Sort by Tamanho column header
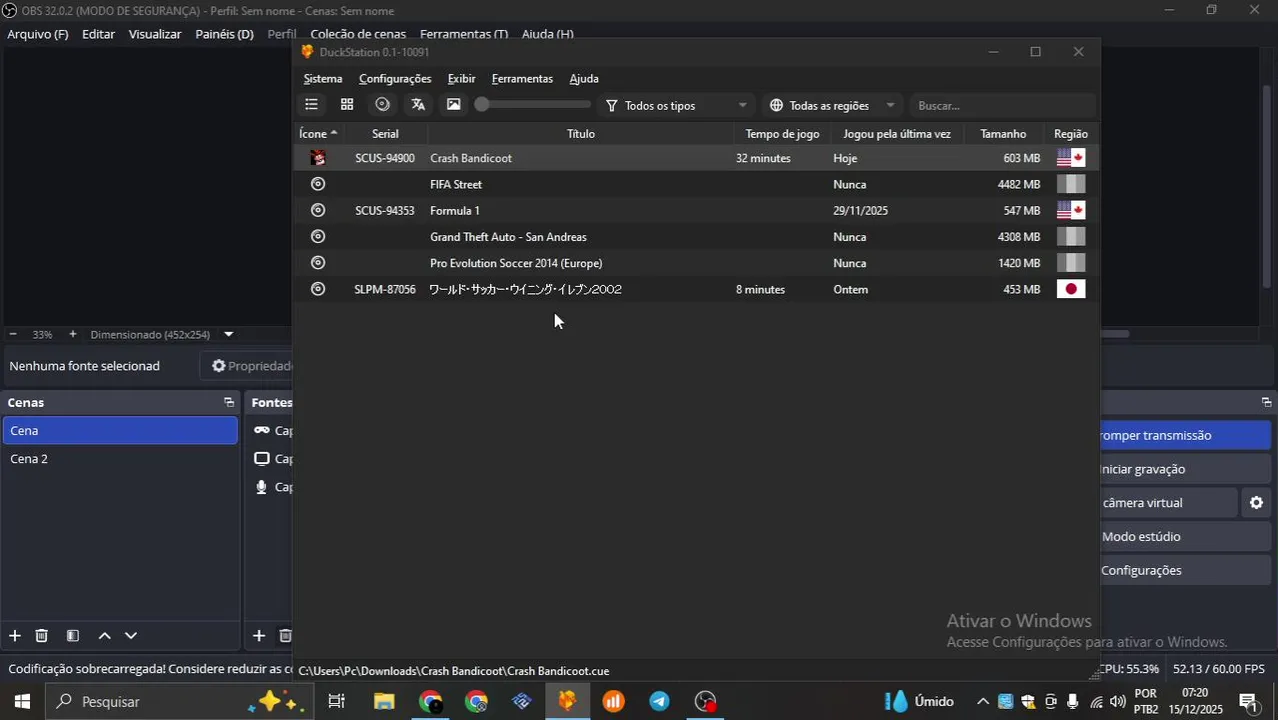1278x720 pixels. click(1003, 133)
